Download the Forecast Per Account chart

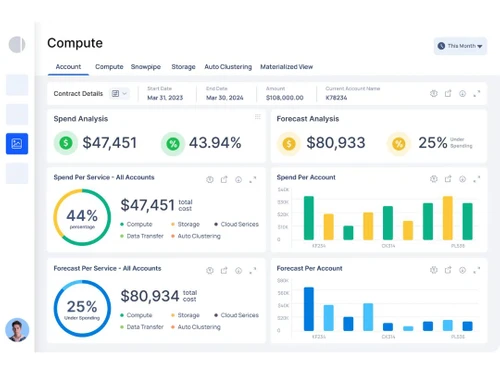coord(462,270)
